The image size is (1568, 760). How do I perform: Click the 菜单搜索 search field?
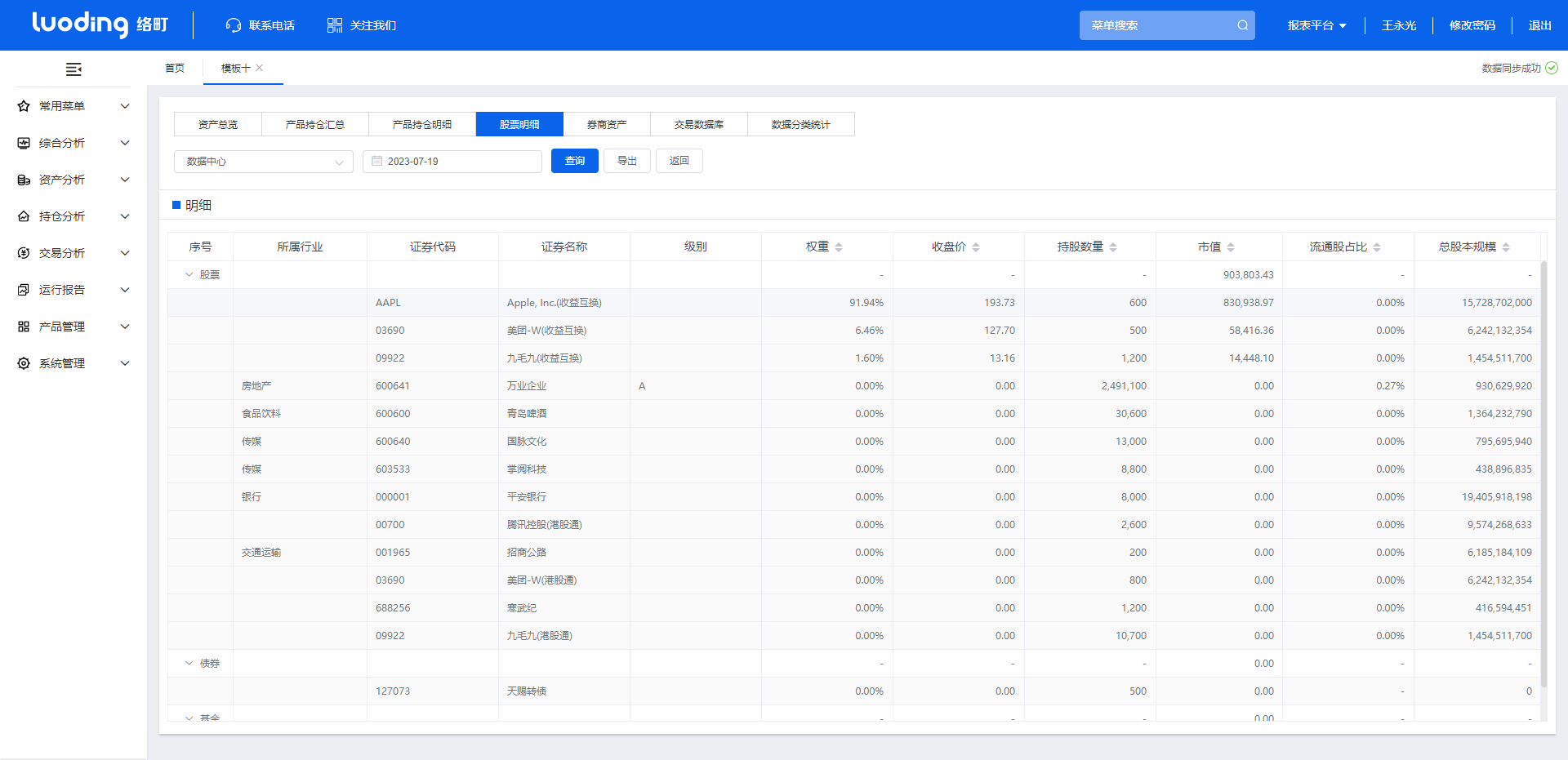tap(1167, 25)
